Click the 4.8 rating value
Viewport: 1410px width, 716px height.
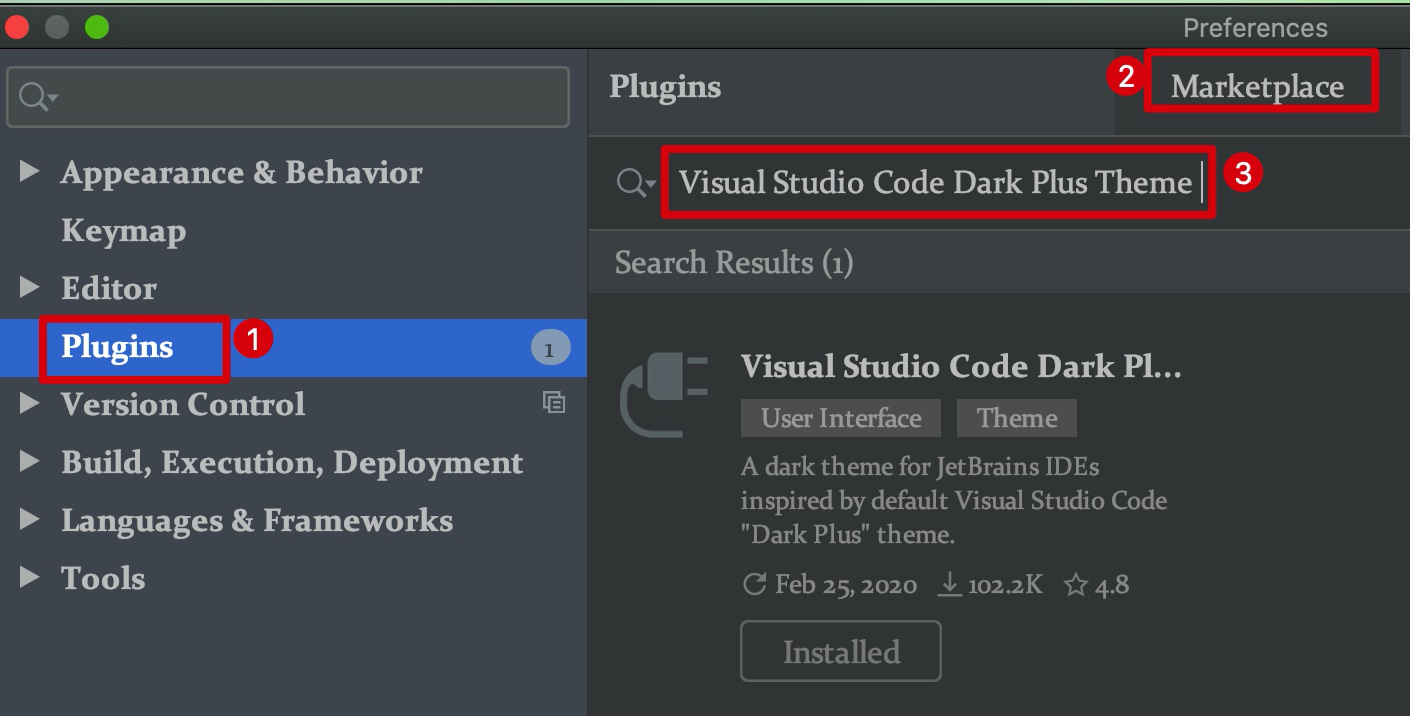(x=1112, y=585)
